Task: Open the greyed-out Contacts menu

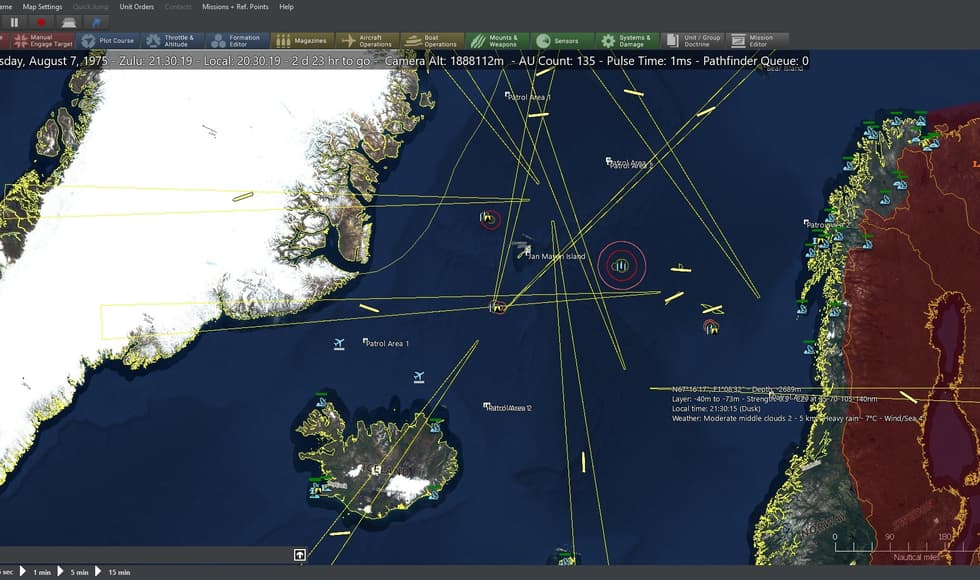Action: pyautogui.click(x=178, y=7)
